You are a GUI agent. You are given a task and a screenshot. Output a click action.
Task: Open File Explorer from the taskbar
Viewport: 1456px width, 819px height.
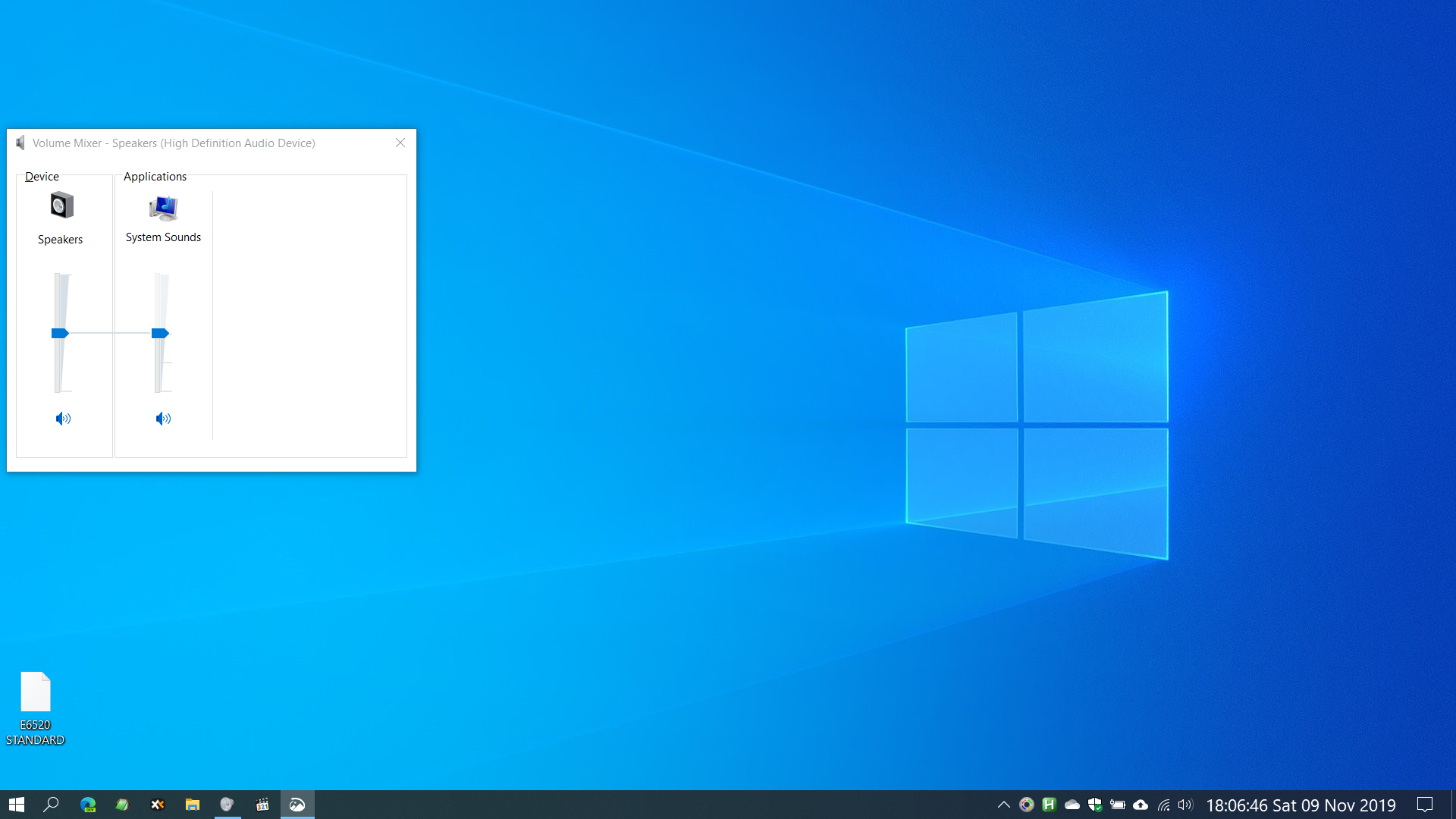click(x=193, y=805)
